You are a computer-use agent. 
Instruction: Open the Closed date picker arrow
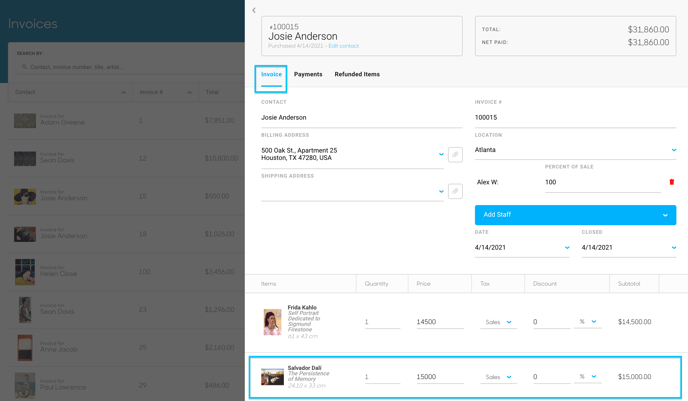point(674,248)
